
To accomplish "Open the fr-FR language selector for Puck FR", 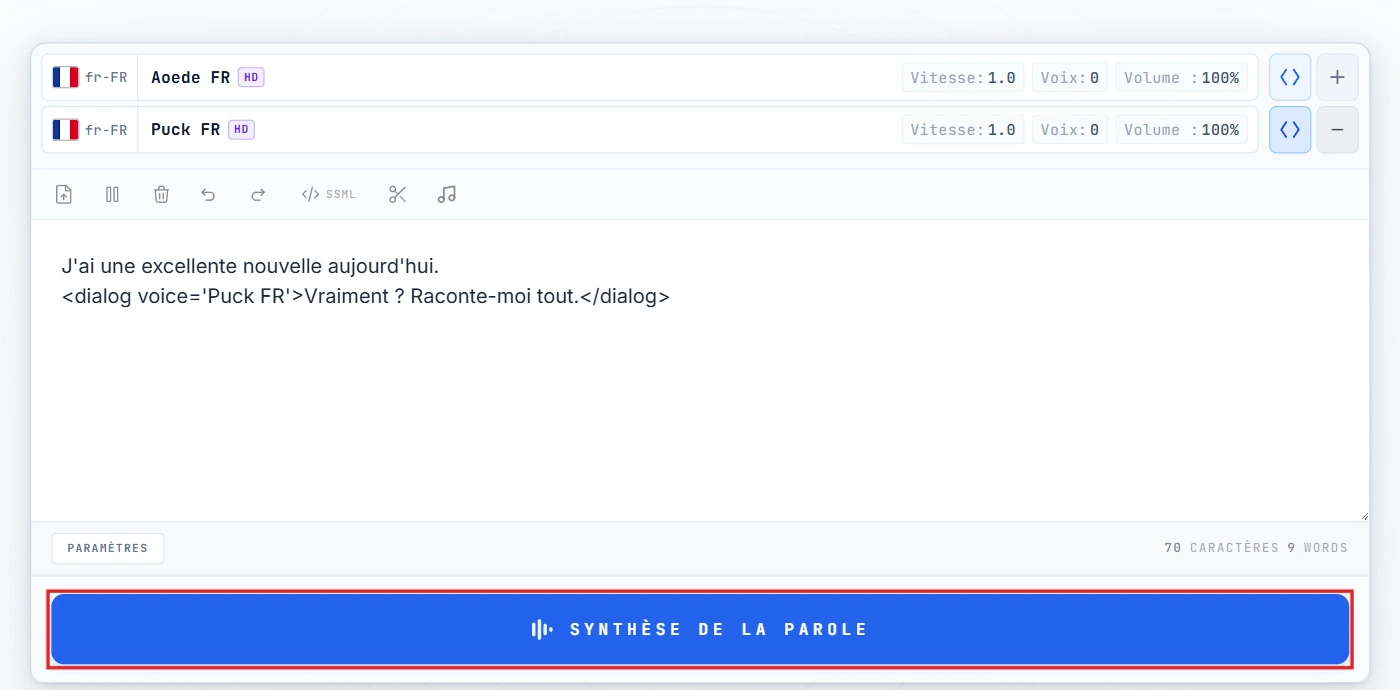I will 106,129.
